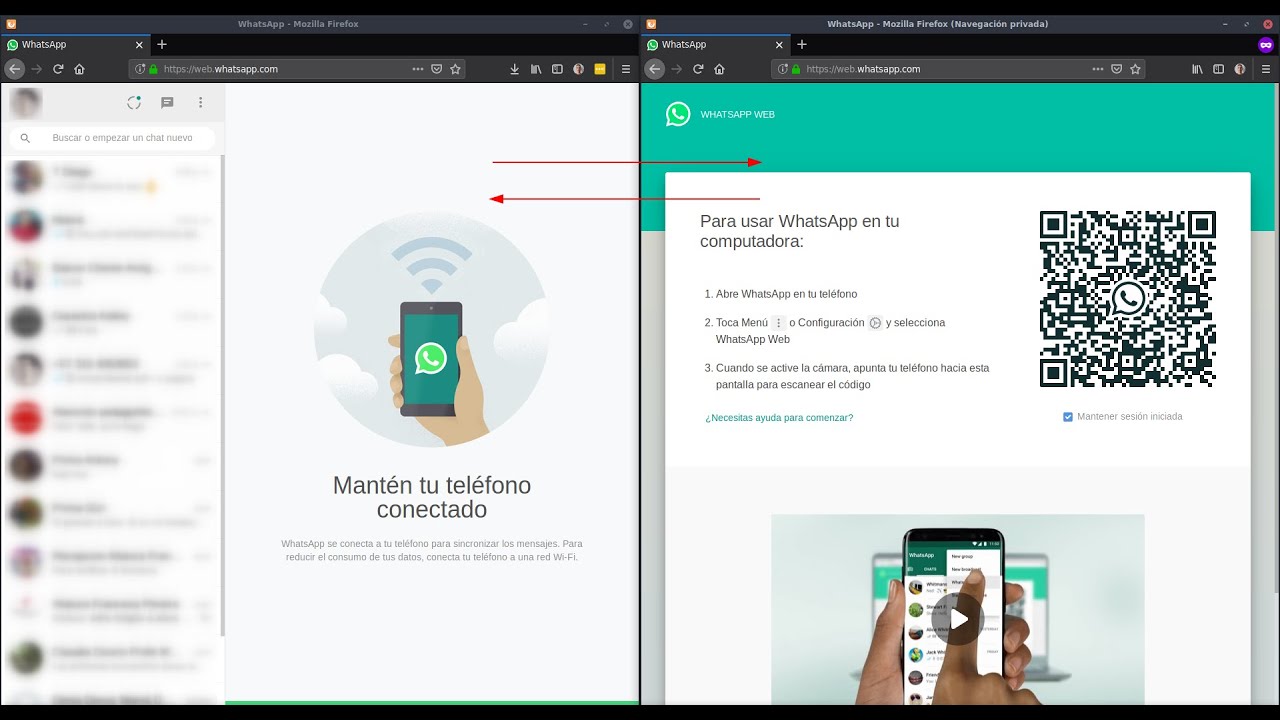Reload the page in private Firefox window
The image size is (1280, 720).
(x=698, y=69)
